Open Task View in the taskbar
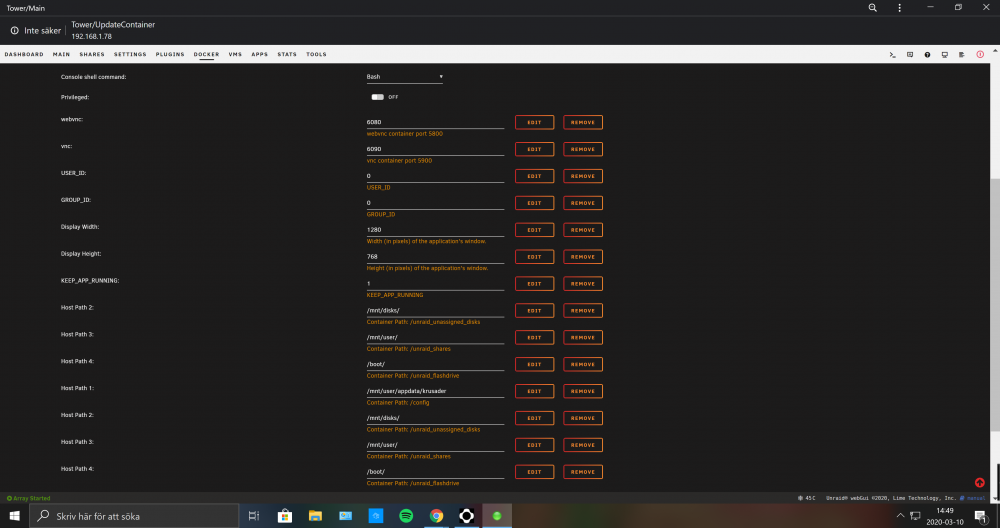The height and width of the screenshot is (528, 1000). (x=254, y=516)
